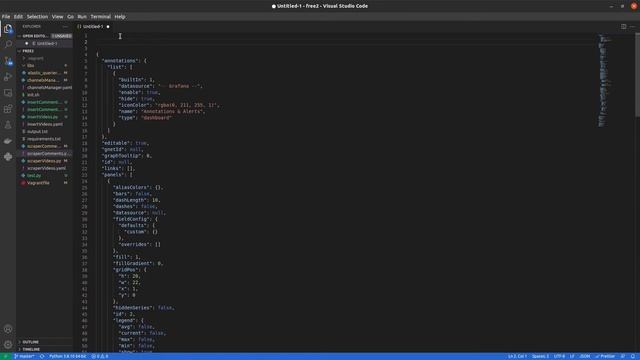
Task: Open the Terminal menu
Action: click(x=100, y=17)
